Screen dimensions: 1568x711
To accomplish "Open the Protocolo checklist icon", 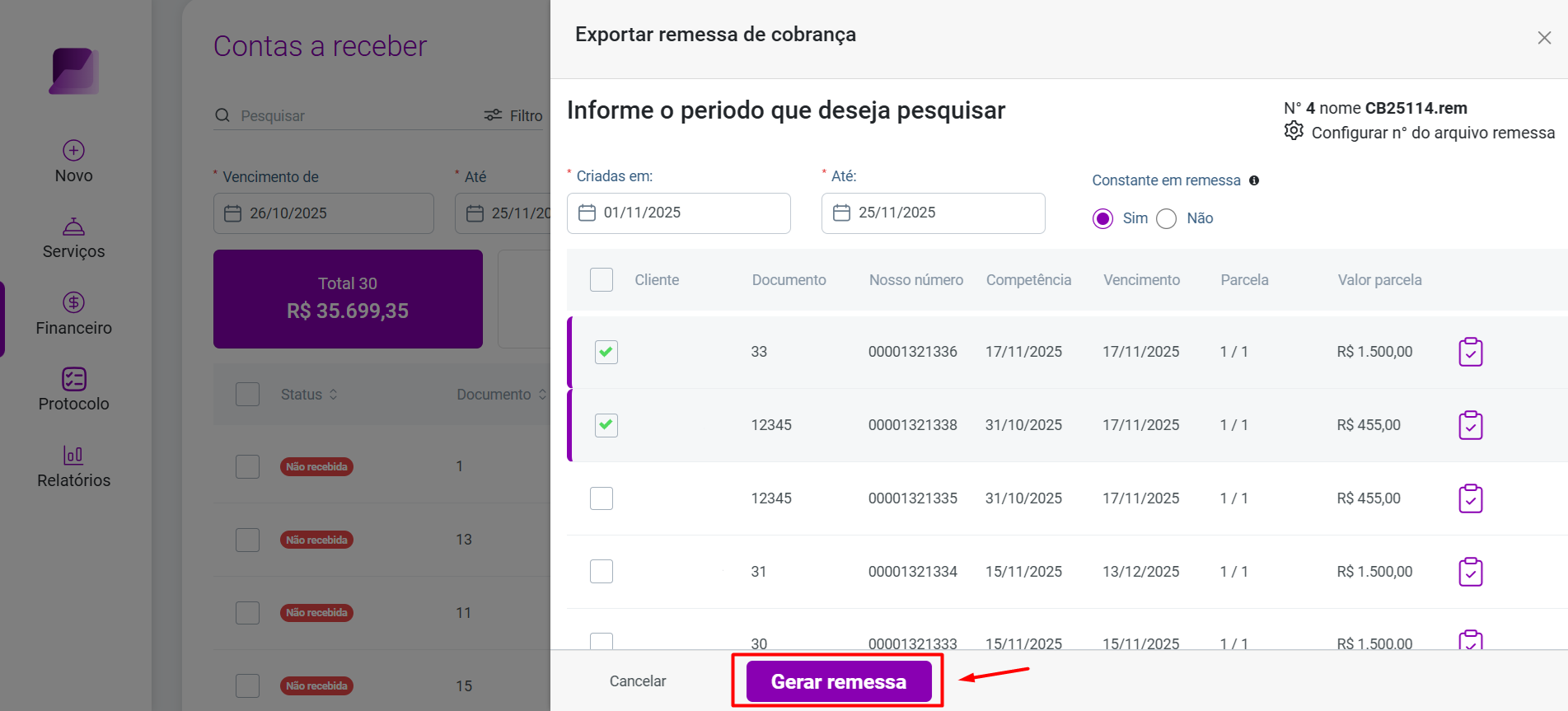I will (x=73, y=379).
